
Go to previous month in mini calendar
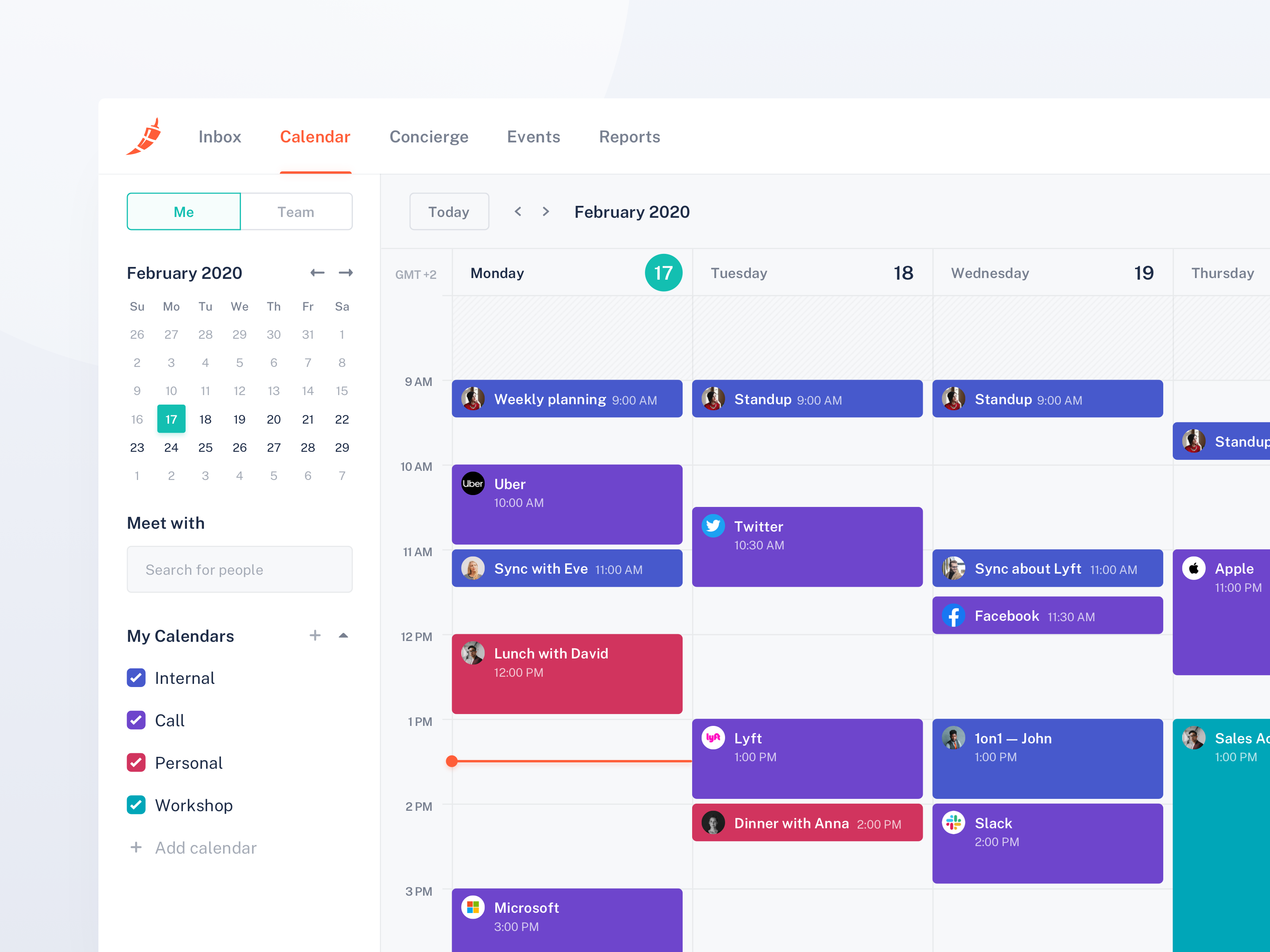coord(317,273)
